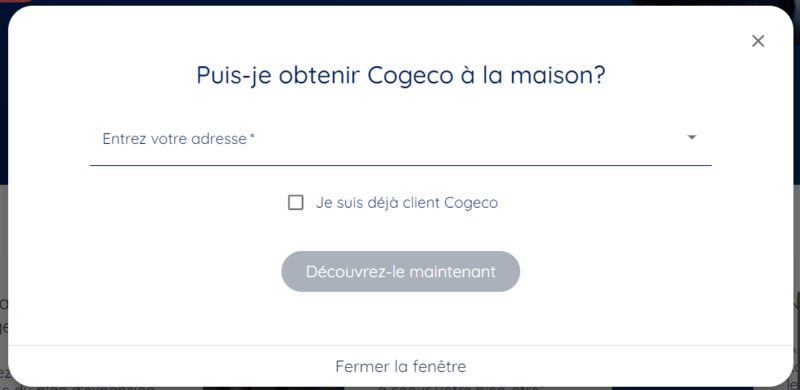Click the underline beneath the address field
The height and width of the screenshot is (390, 800).
click(401, 165)
